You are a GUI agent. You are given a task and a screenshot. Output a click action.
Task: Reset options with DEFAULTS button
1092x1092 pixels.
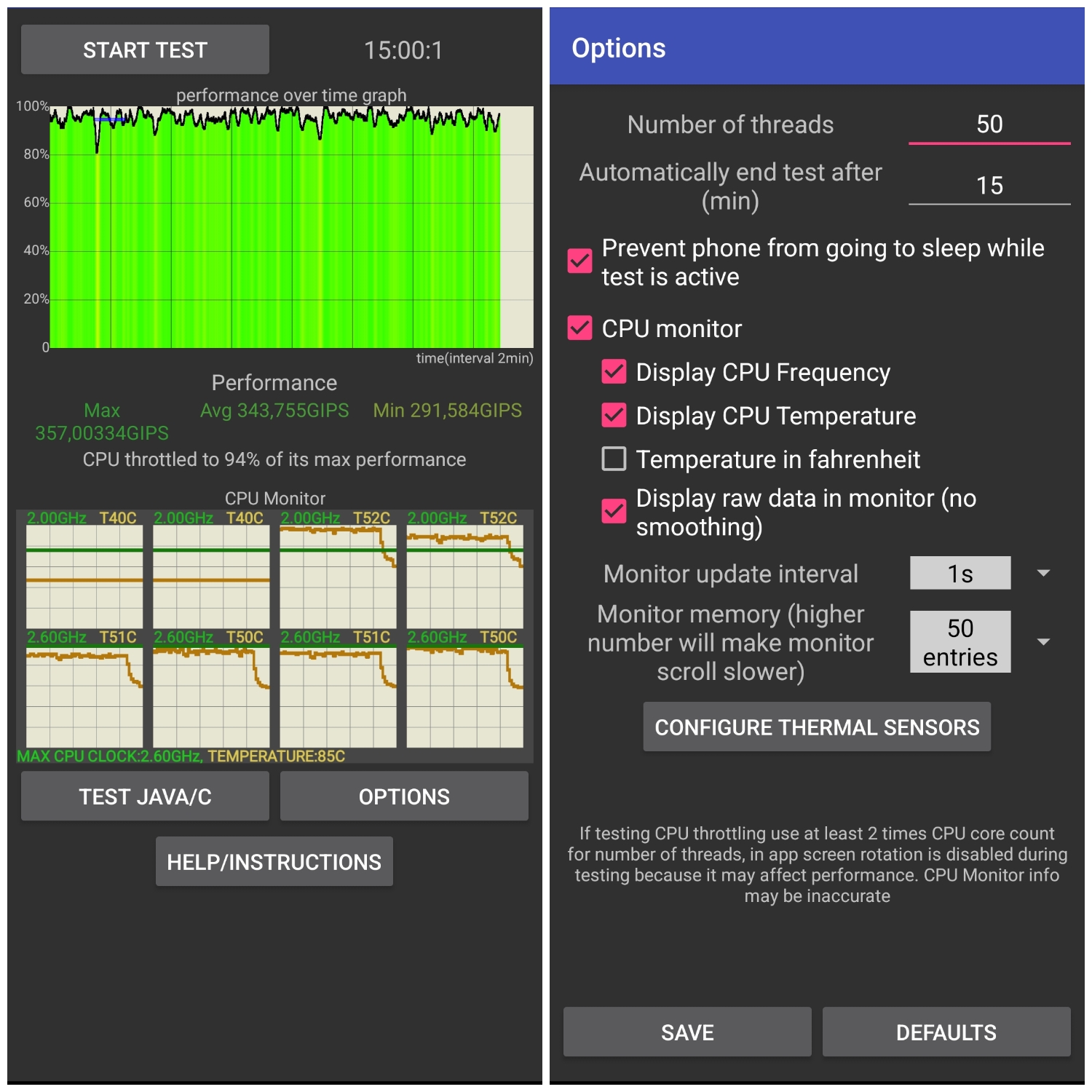pyautogui.click(x=946, y=1032)
